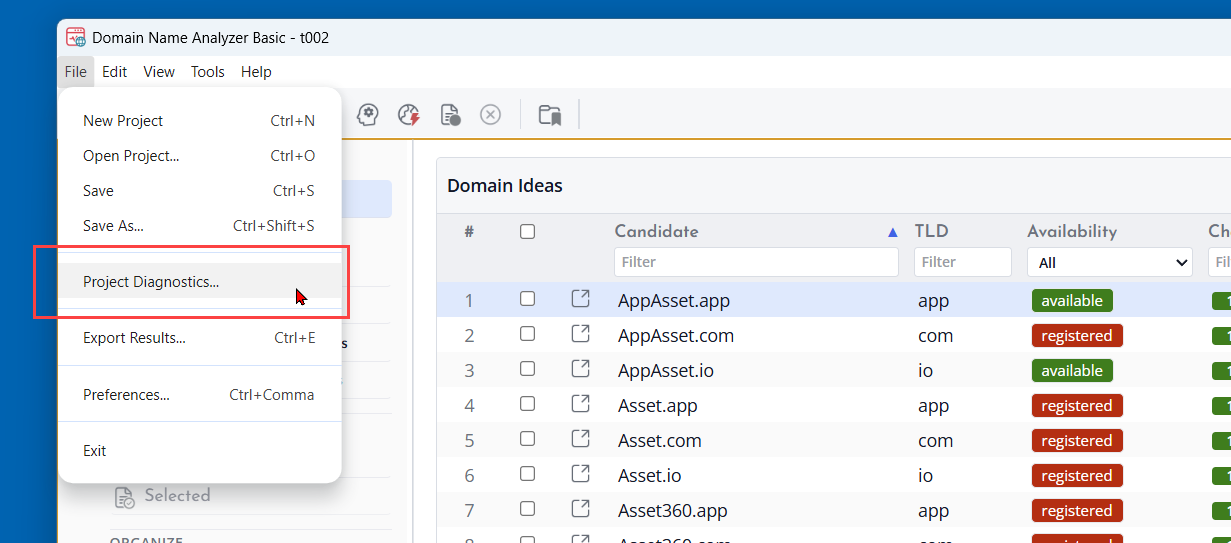
Task: Click the Asset360.app candidate cell
Action: [673, 510]
